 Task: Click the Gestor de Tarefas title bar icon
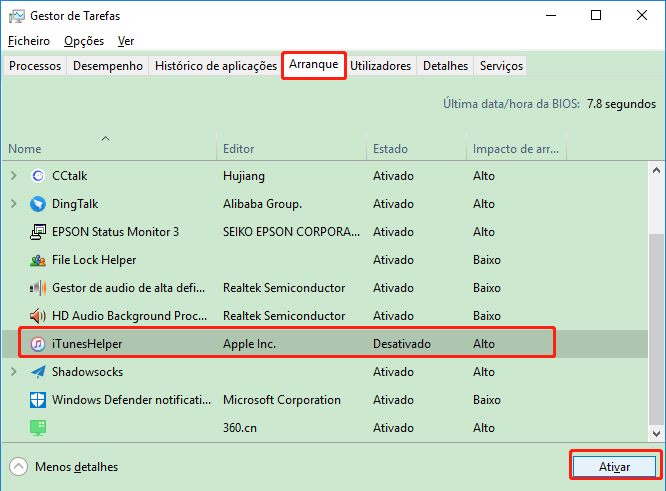pos(17,16)
